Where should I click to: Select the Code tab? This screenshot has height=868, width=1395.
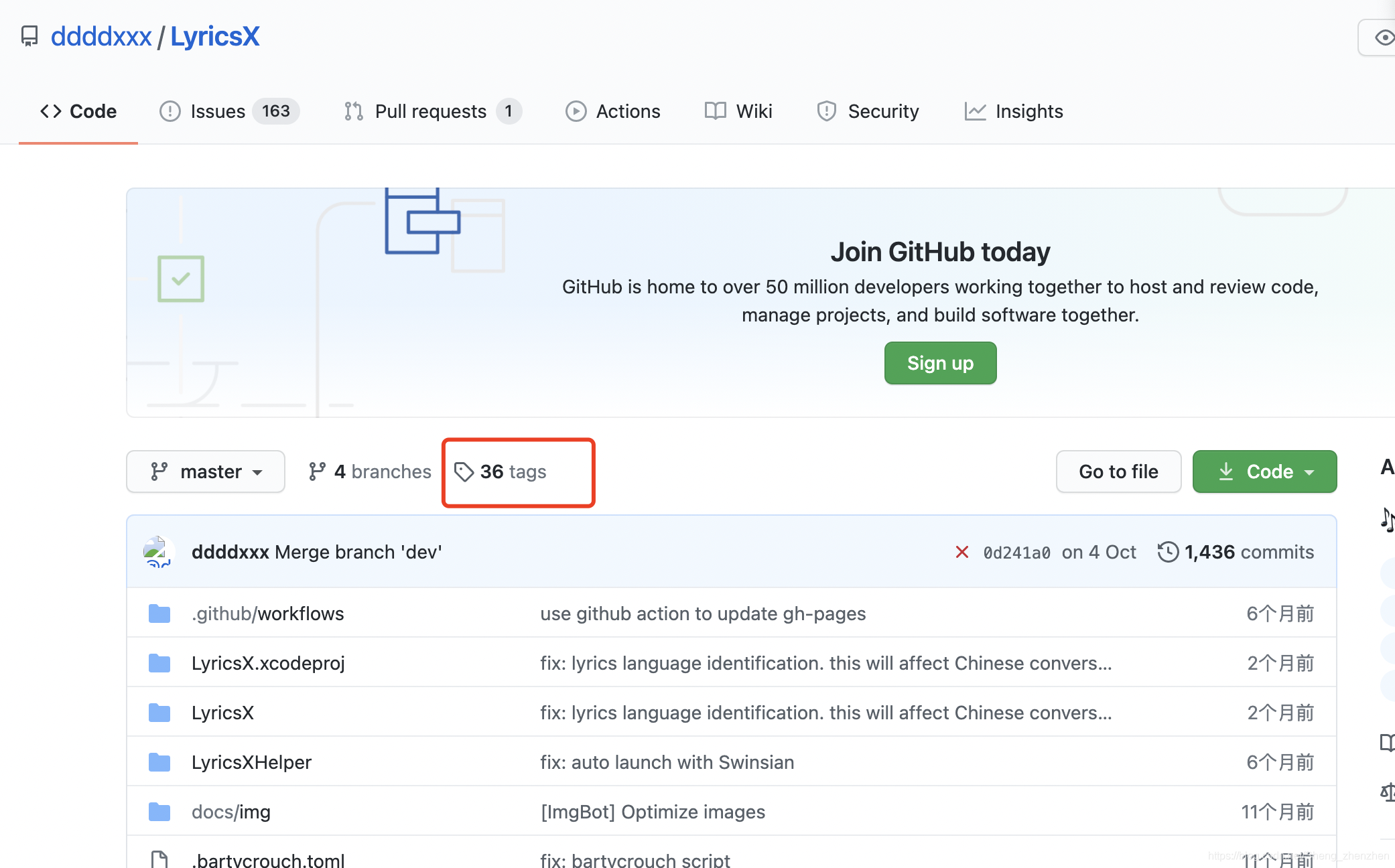(78, 111)
